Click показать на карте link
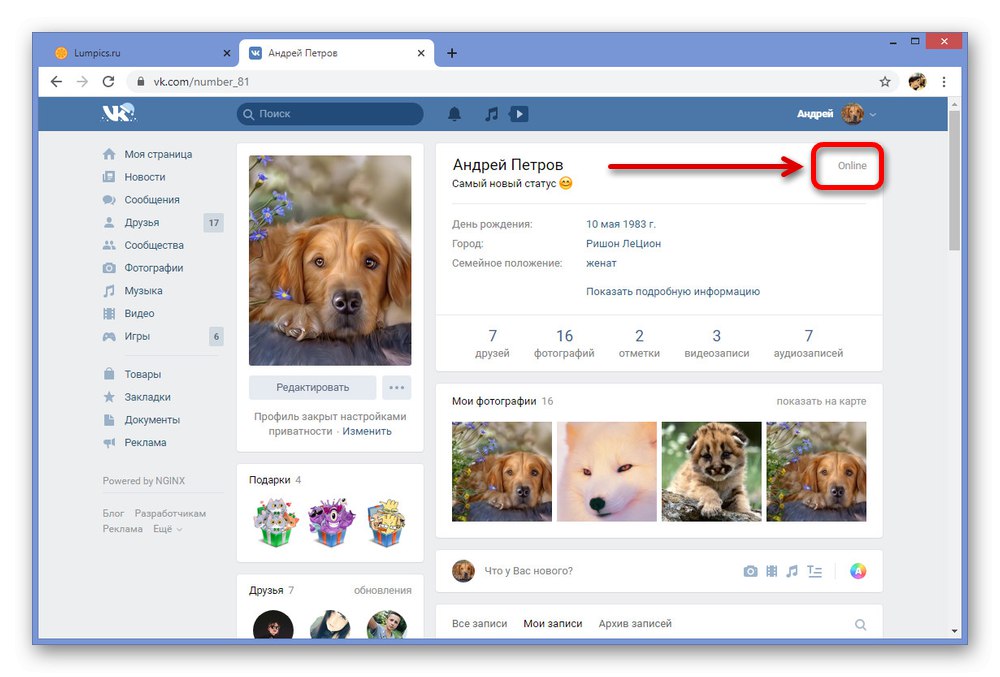Screen dimensions: 1000x677 point(821,401)
